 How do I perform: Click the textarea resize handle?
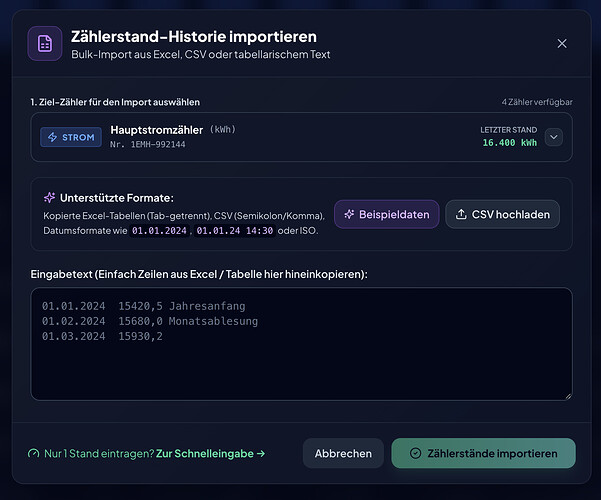[568, 396]
